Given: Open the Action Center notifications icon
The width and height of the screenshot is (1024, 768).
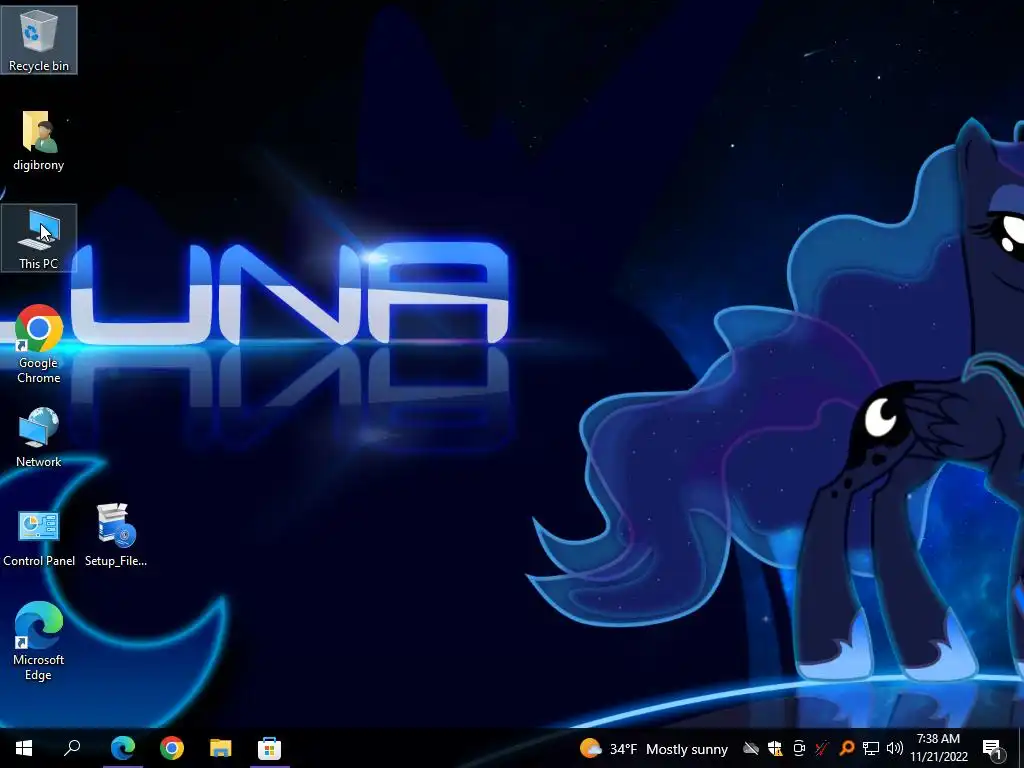Looking at the screenshot, I should (x=993, y=748).
